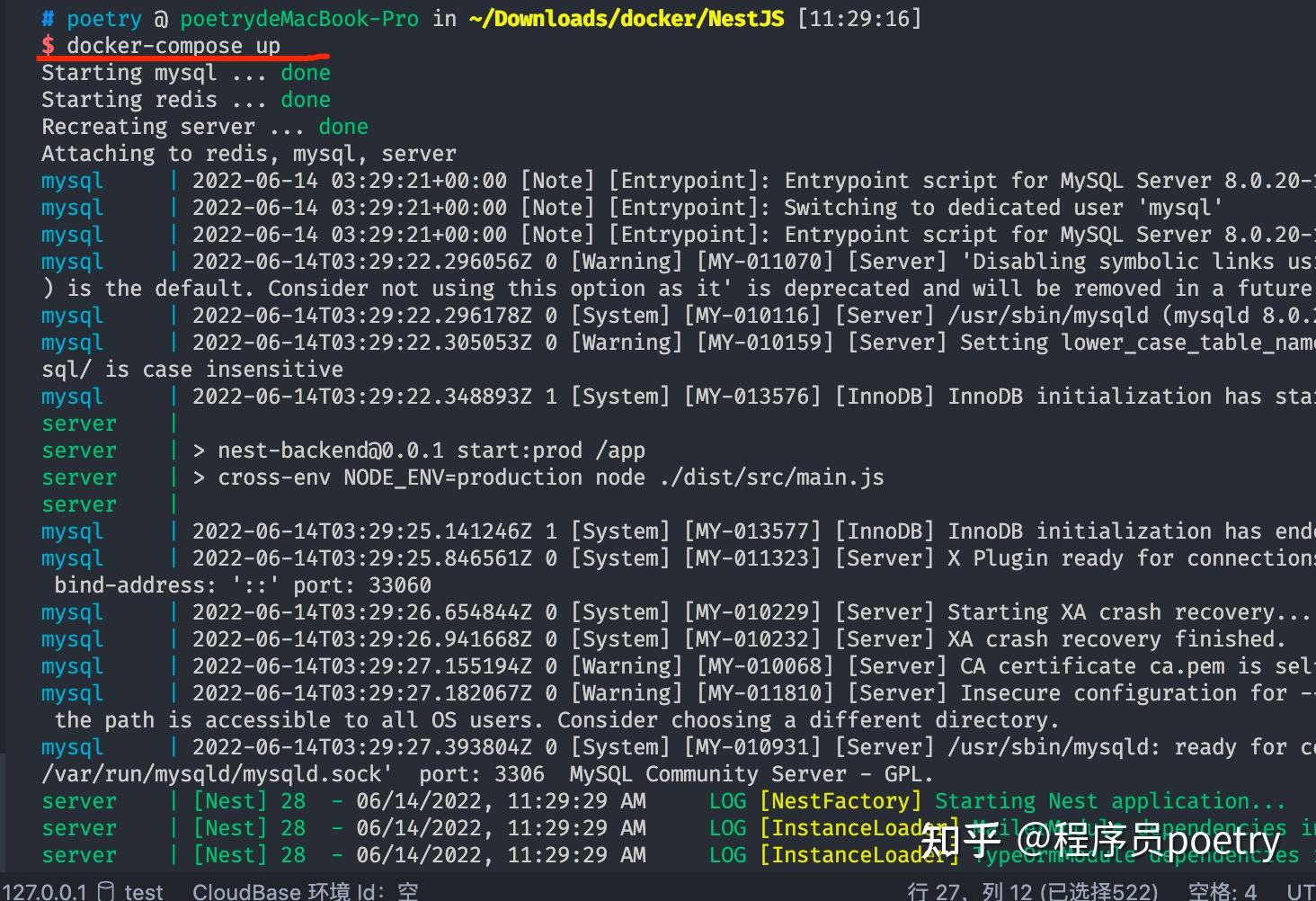Click the 知乎 @程序员poetry watermark
Screen dimensions: 1316x901
coord(1099,841)
